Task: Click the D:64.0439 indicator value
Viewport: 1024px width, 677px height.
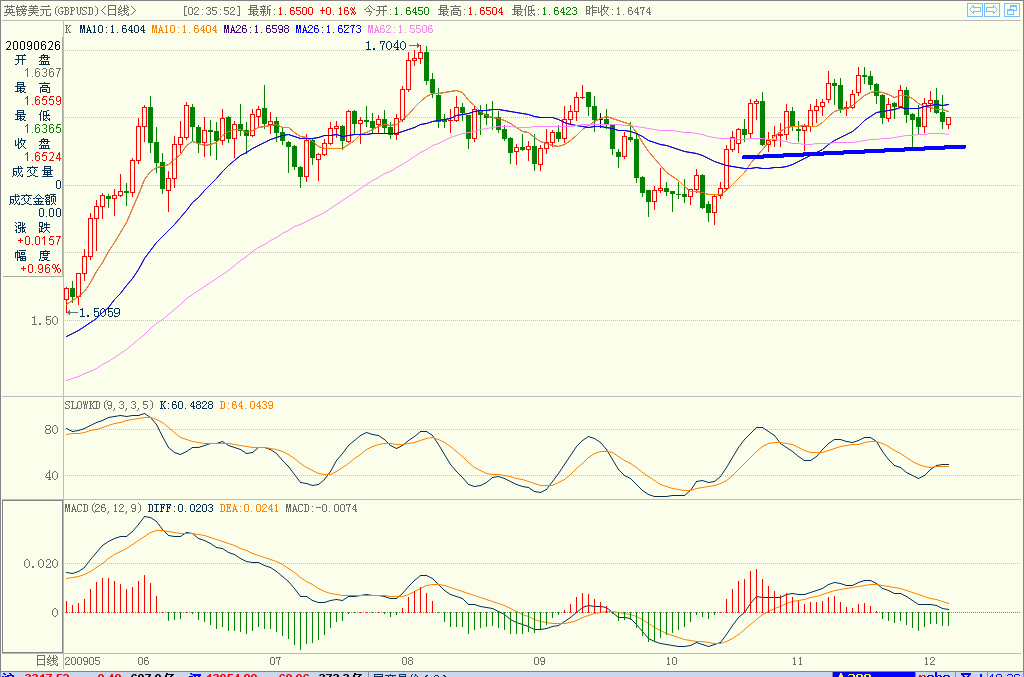Action: click(x=246, y=405)
